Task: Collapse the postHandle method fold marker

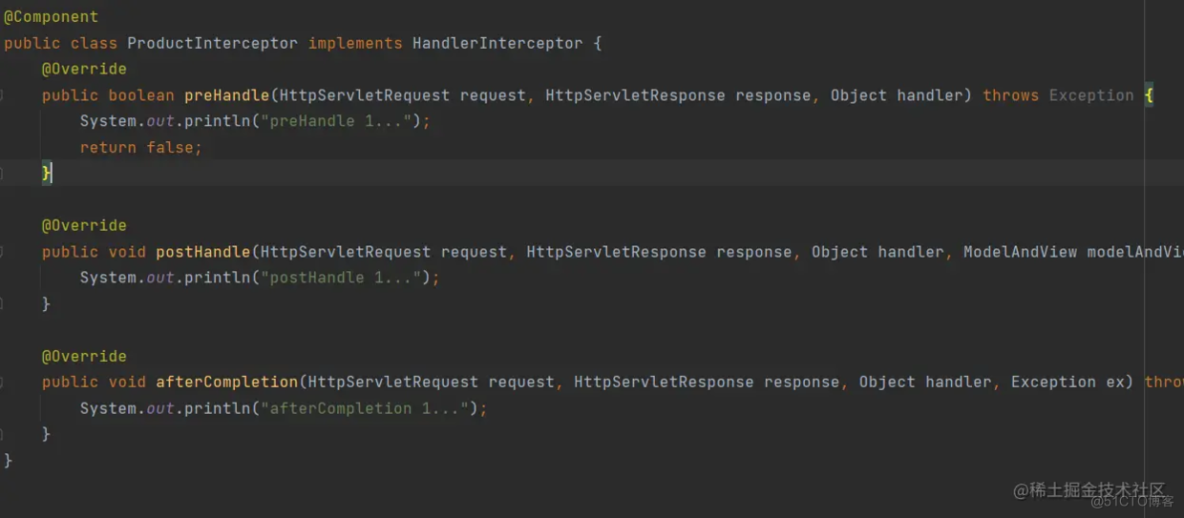Action: click(x=3, y=252)
